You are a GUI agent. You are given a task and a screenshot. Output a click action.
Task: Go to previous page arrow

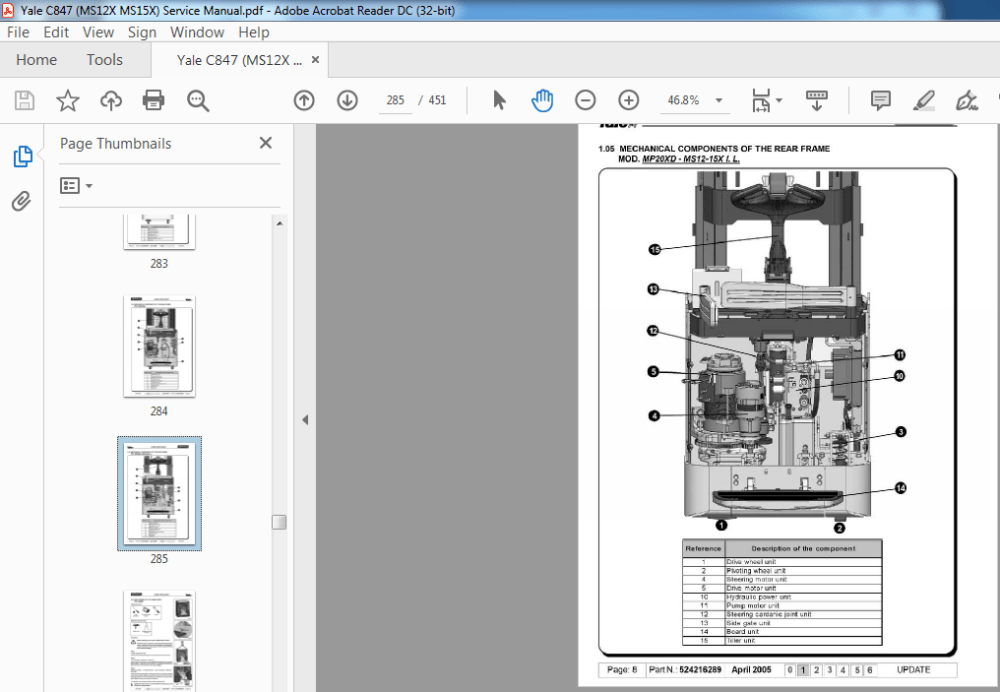point(304,100)
